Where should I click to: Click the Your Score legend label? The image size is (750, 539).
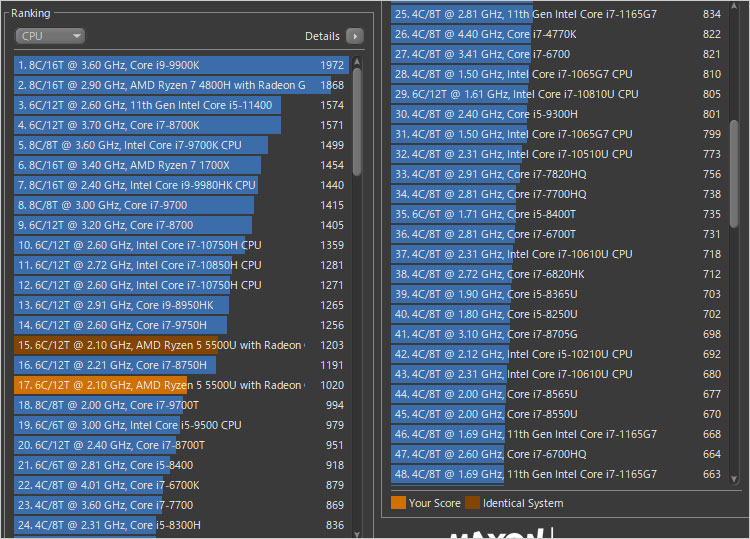434,503
